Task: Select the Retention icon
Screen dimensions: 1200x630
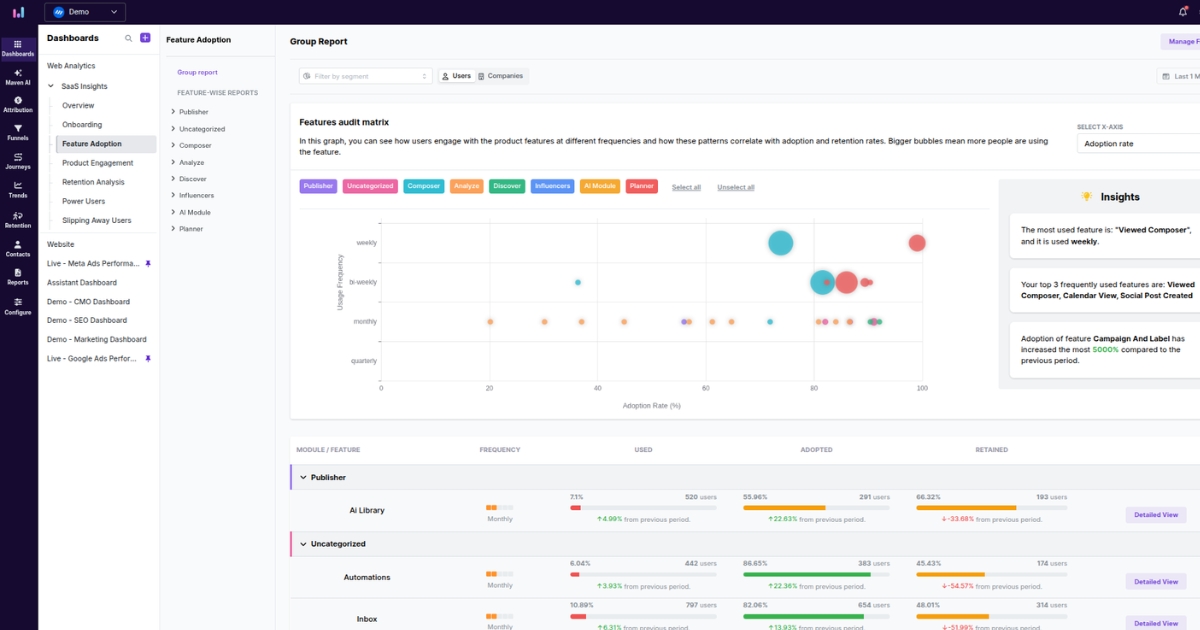Action: [18, 221]
